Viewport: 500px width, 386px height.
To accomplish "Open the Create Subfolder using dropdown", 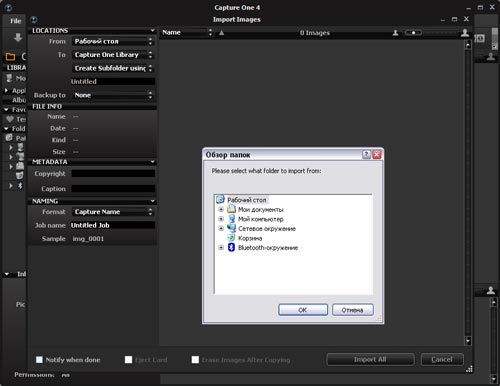I will coord(113,68).
